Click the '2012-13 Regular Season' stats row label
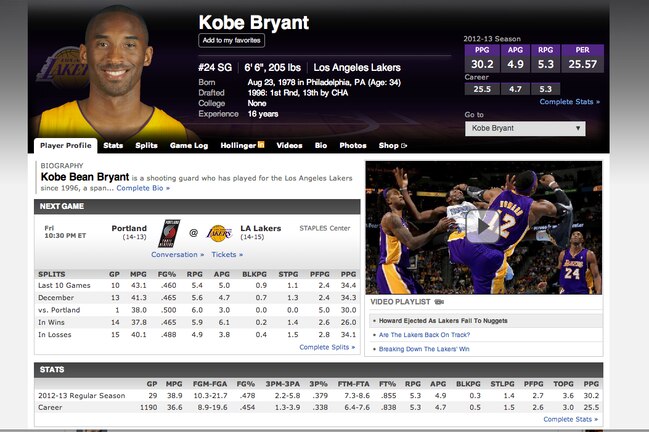This screenshot has width=649, height=432. [82, 396]
